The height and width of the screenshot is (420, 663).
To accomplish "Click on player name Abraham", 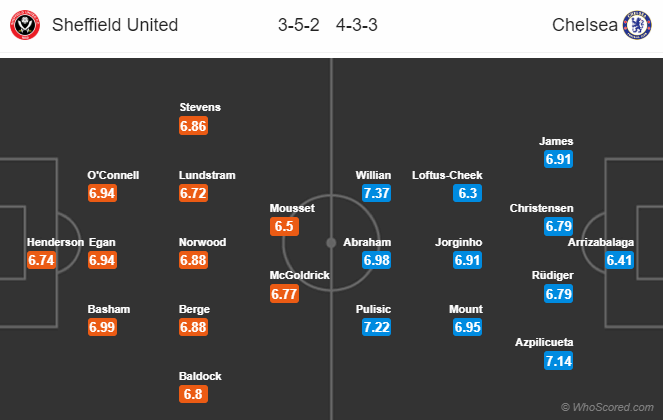I will tap(367, 242).
